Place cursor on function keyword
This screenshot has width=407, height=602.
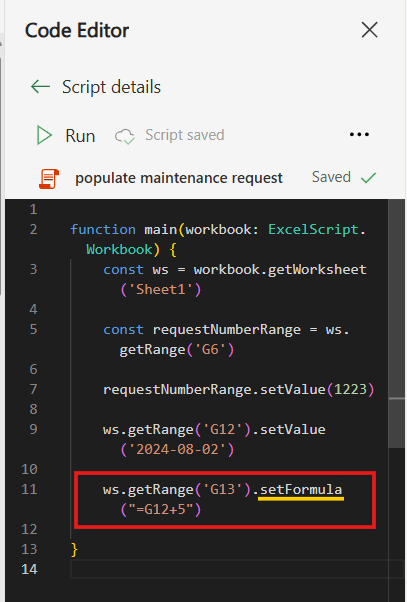103,230
